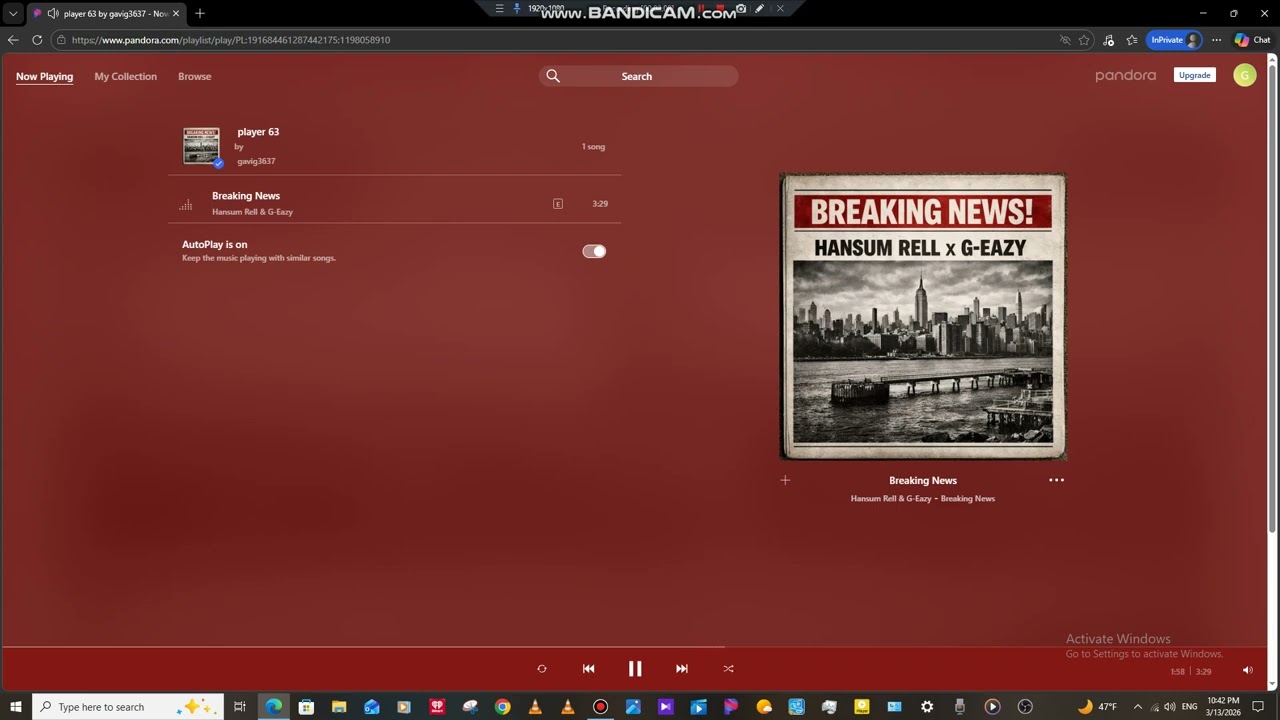Open the player 63 playlist title
This screenshot has height=720, width=1280.
pyautogui.click(x=258, y=132)
